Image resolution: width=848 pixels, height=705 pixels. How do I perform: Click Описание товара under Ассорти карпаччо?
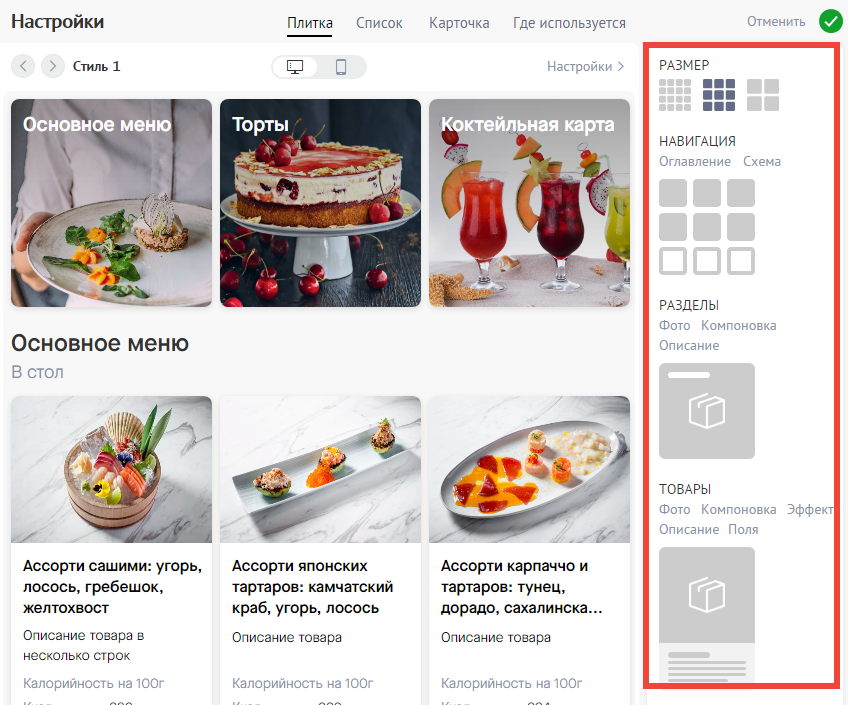[496, 637]
